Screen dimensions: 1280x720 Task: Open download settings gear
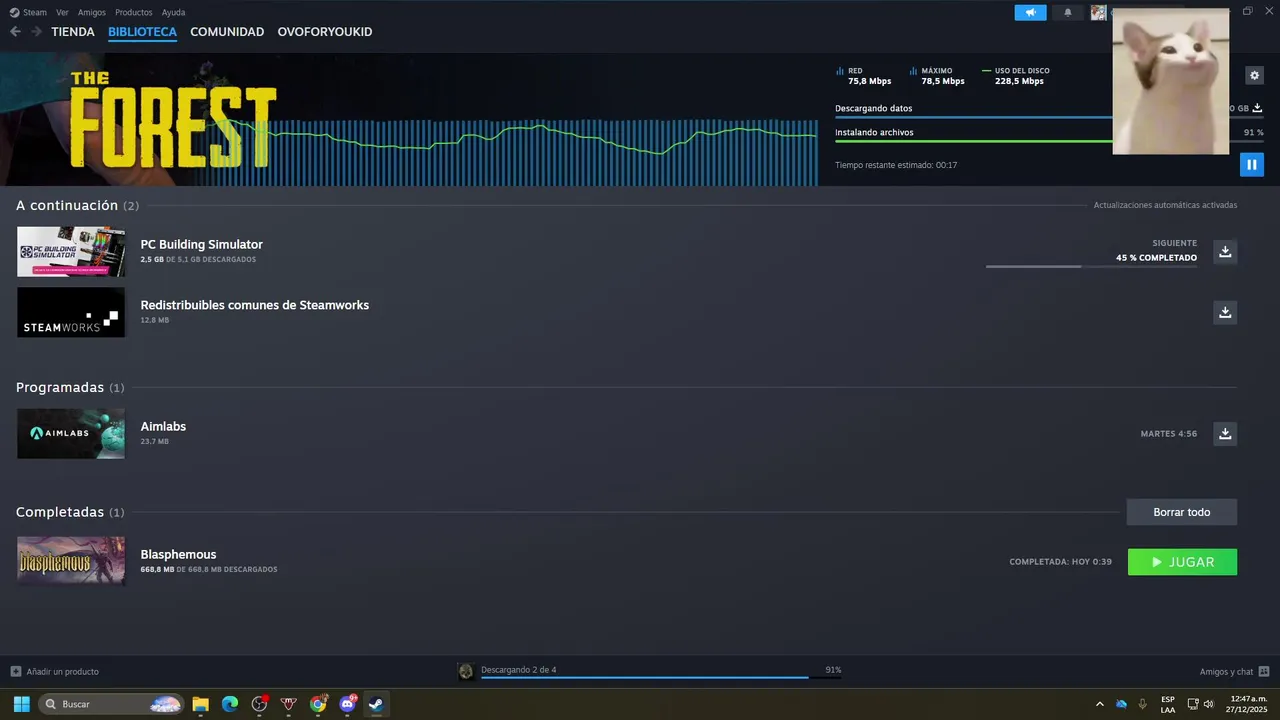tap(1254, 75)
